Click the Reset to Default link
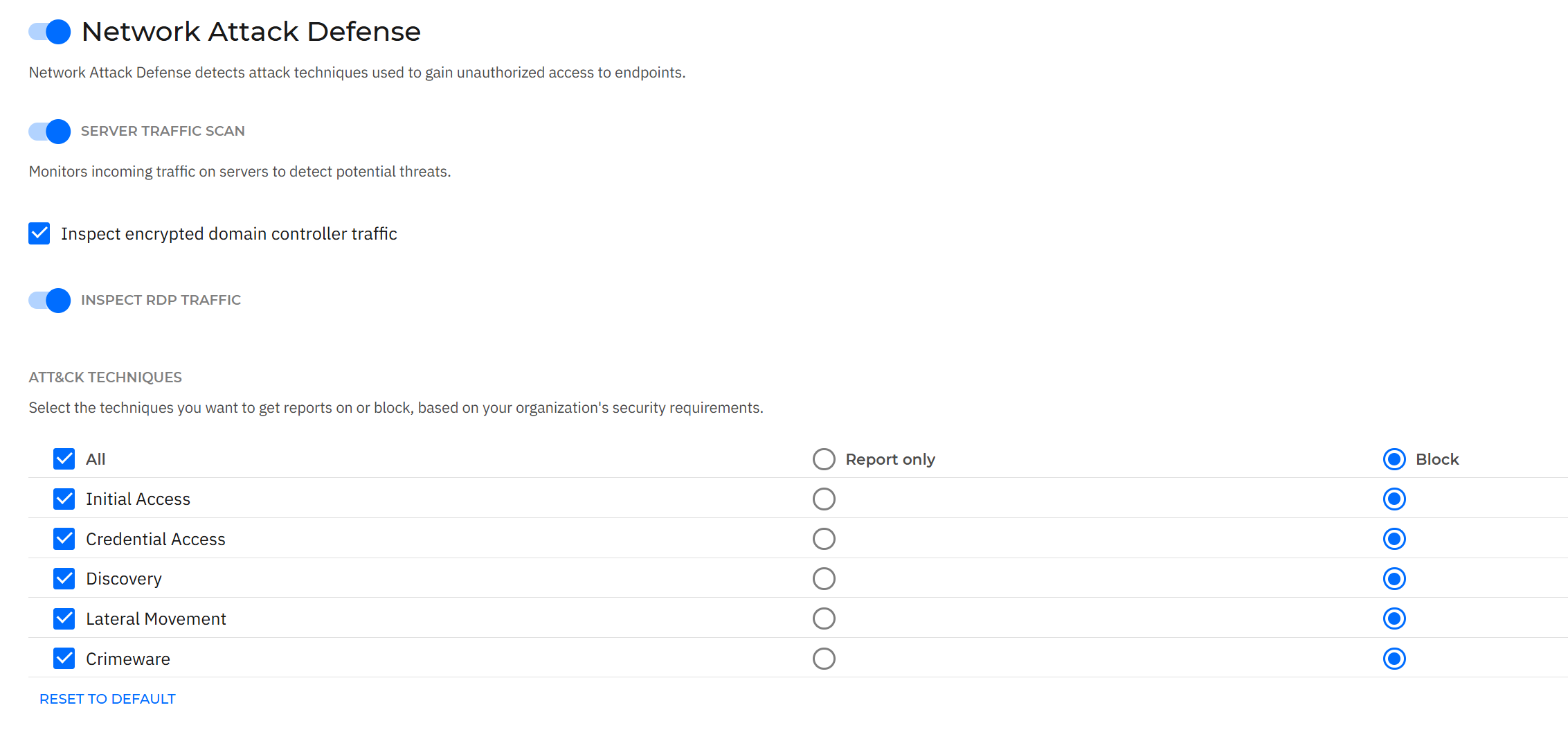This screenshot has height=748, width=1568. coord(107,699)
